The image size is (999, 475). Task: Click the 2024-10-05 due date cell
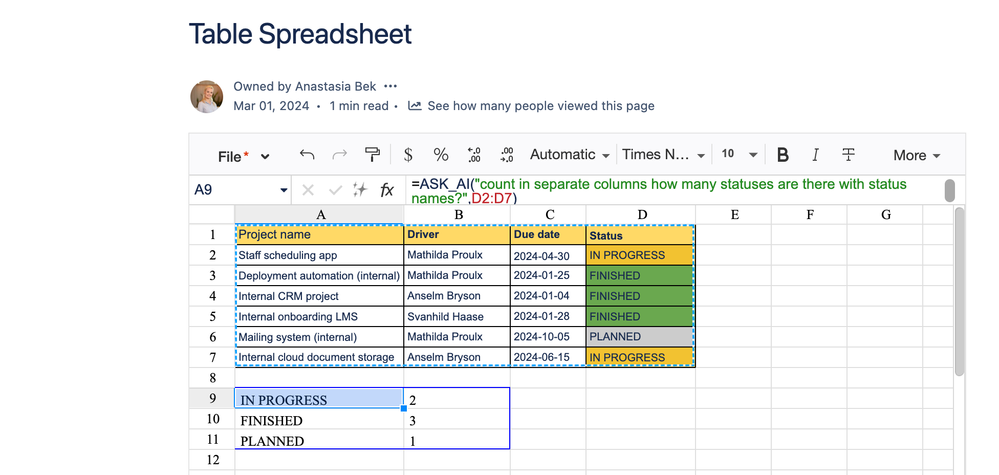point(548,336)
